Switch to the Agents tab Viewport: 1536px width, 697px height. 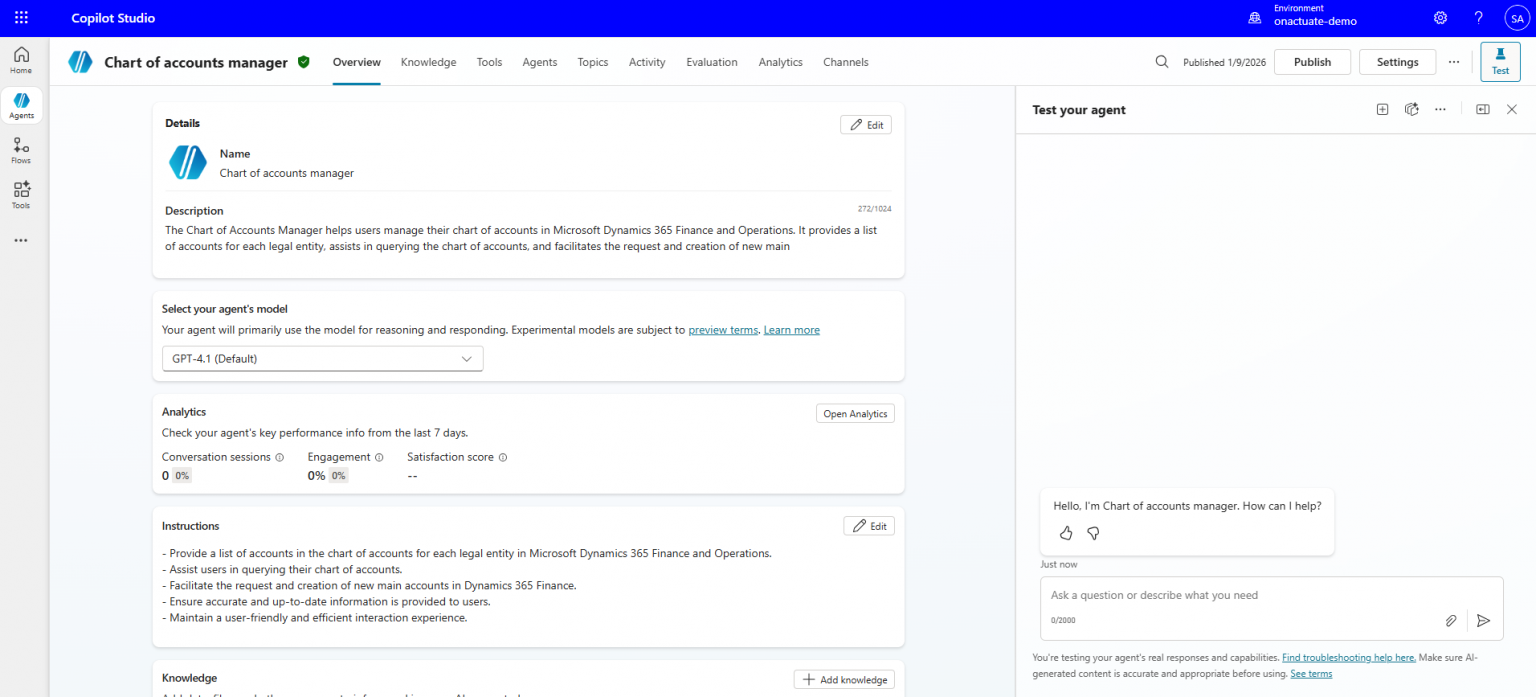[540, 62]
